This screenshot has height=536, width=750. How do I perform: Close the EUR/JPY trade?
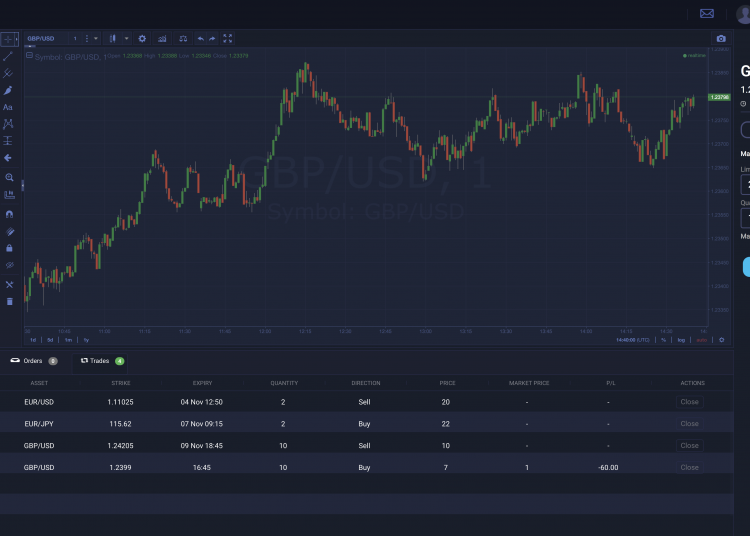pos(689,424)
